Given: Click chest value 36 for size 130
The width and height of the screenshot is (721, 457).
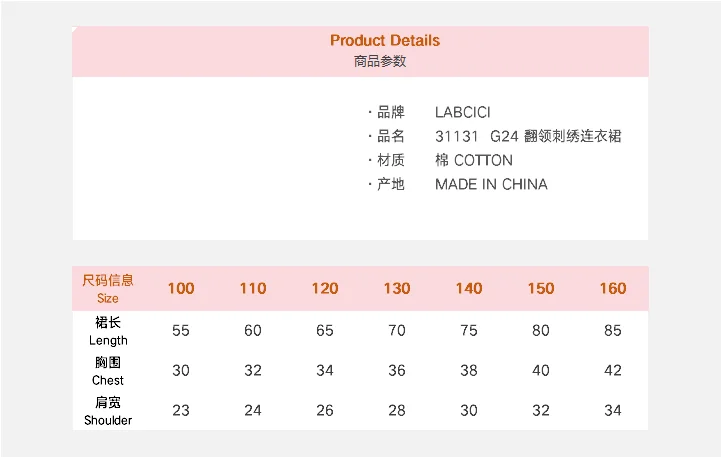Looking at the screenshot, I should click(397, 371).
